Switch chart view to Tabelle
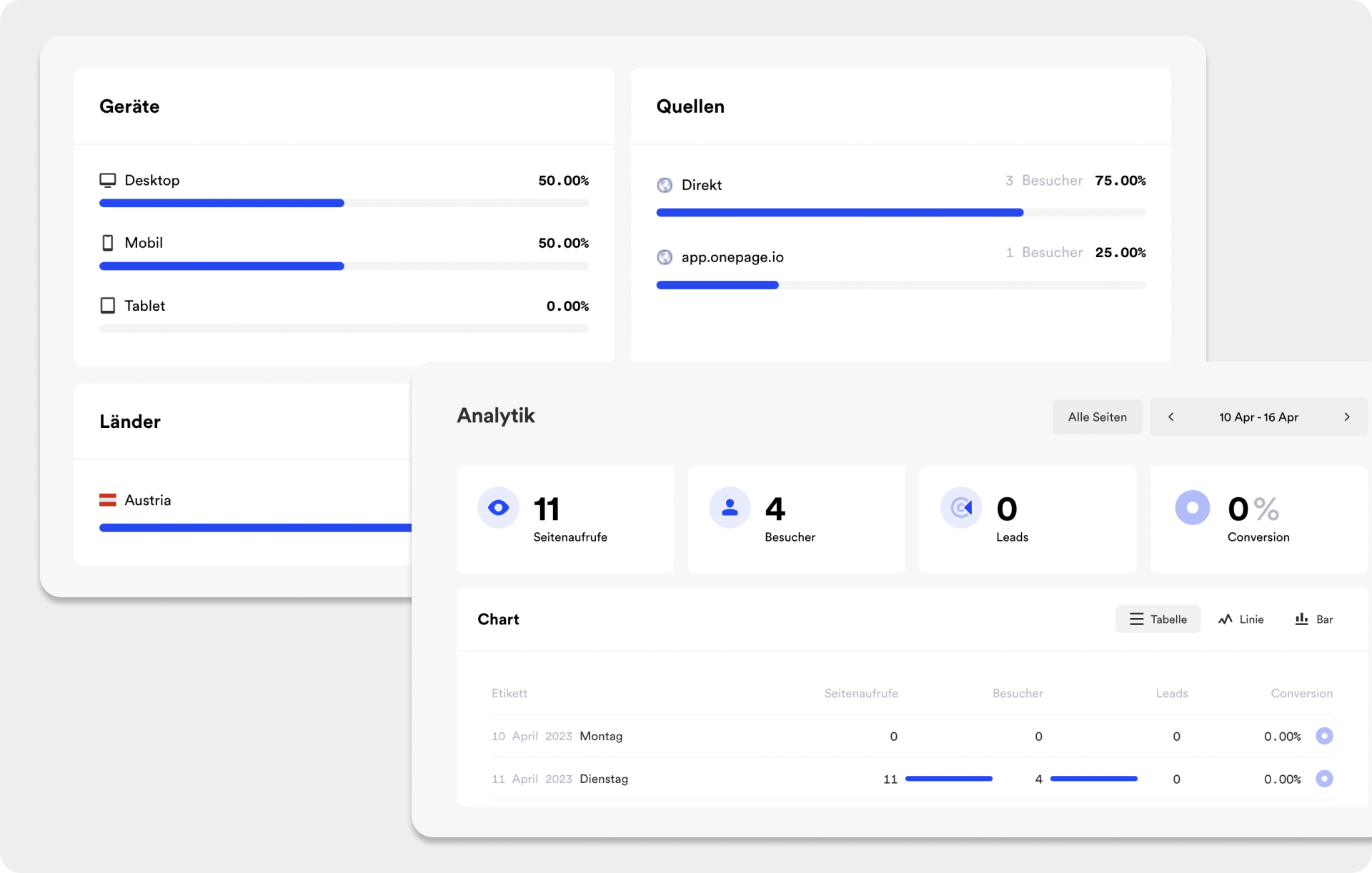The height and width of the screenshot is (873, 1372). point(1158,619)
